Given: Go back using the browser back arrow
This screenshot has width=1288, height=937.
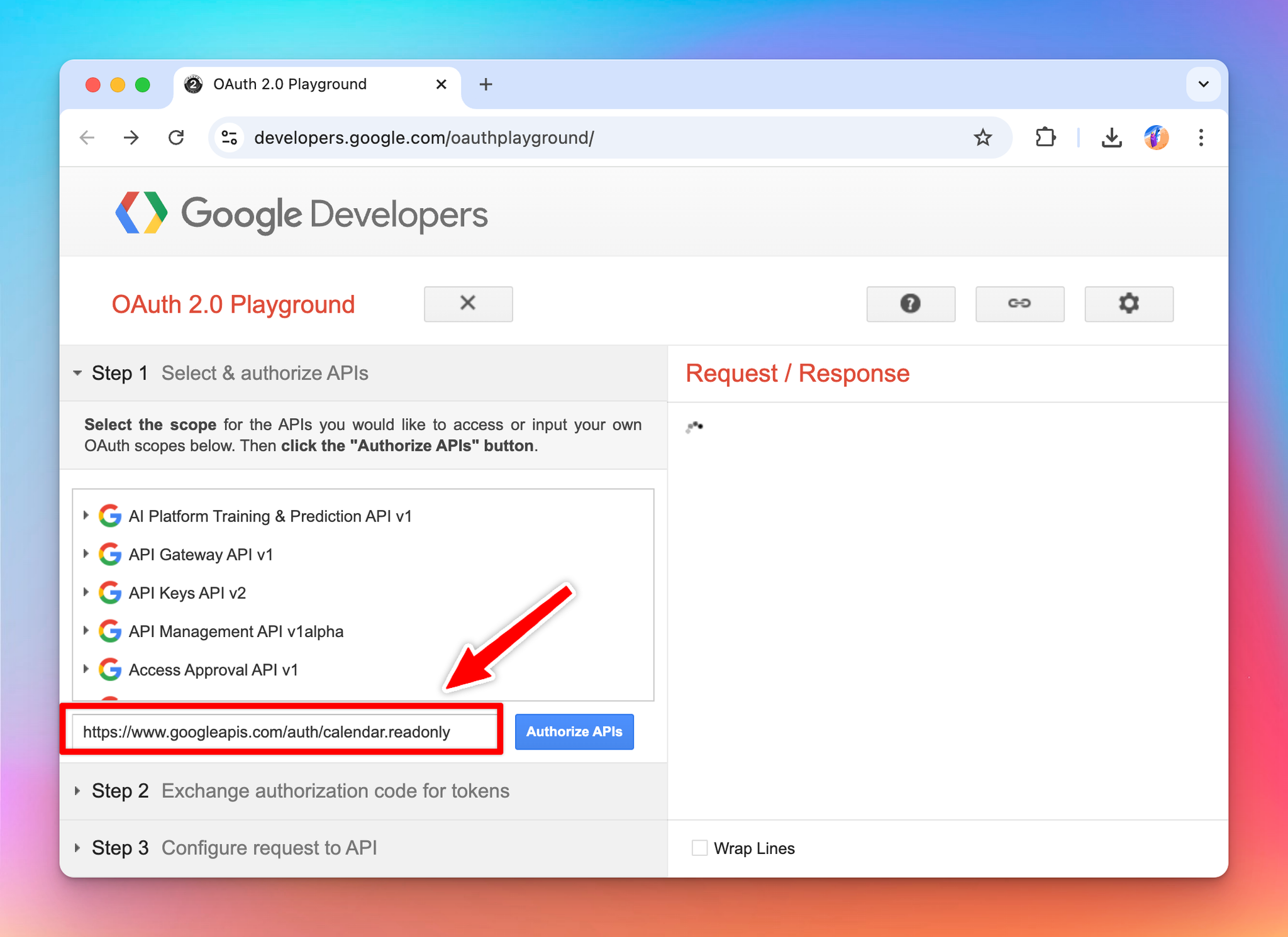Looking at the screenshot, I should tap(87, 138).
